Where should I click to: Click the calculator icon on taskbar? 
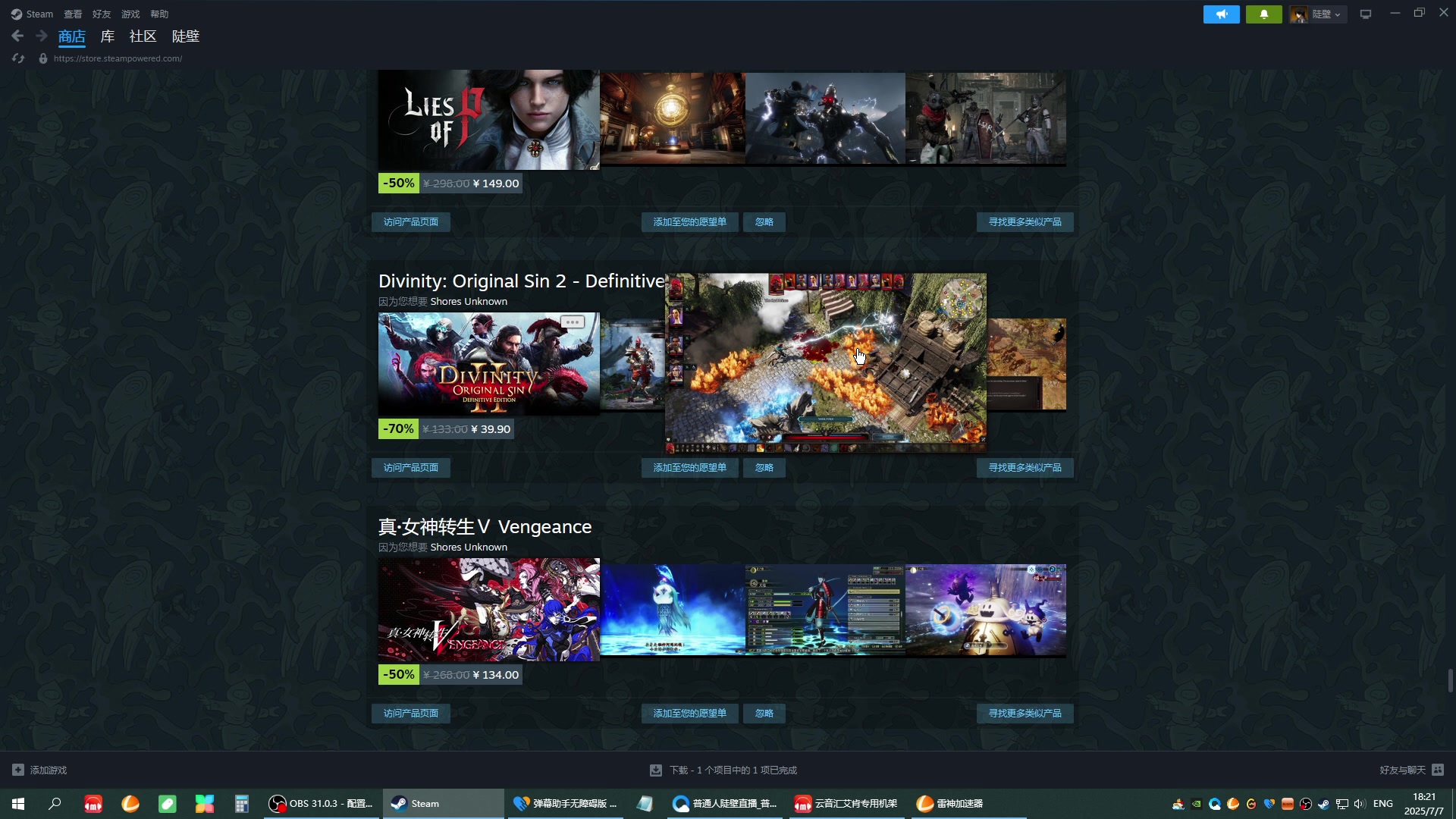click(241, 804)
